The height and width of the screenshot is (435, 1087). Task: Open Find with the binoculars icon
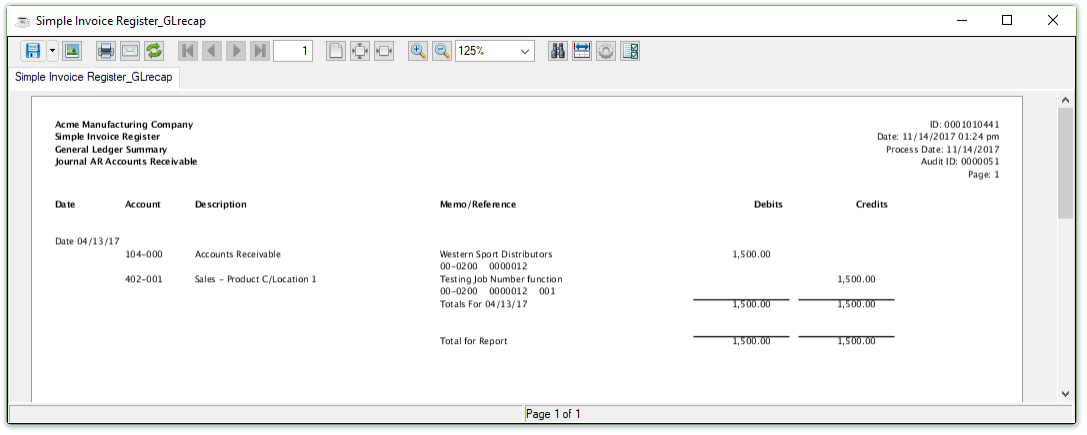click(559, 51)
